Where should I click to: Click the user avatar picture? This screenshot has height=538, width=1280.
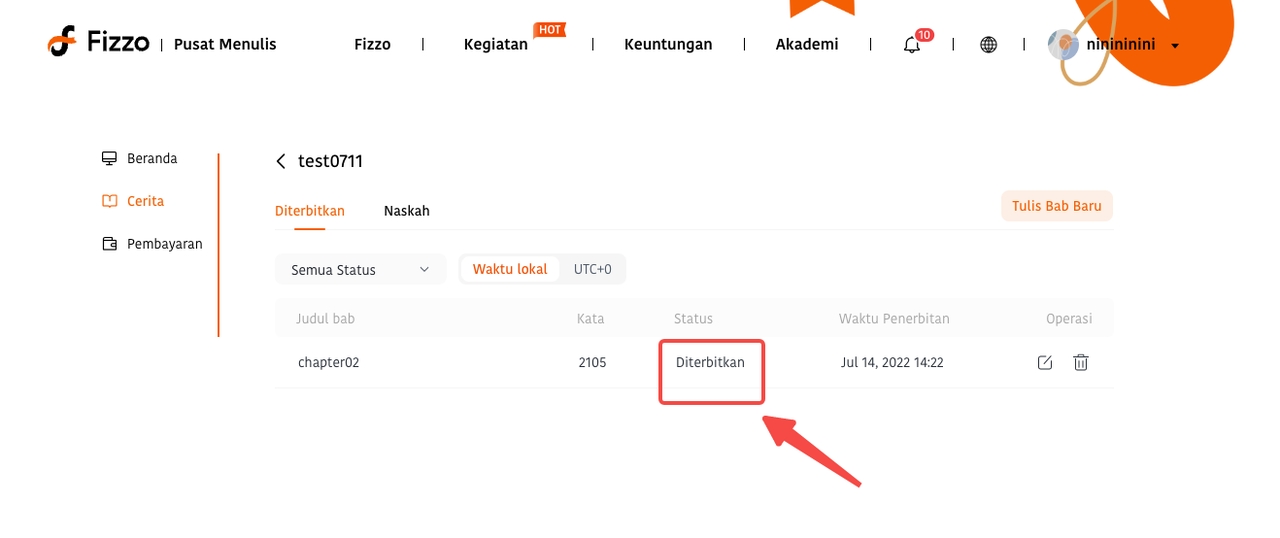point(1063,45)
